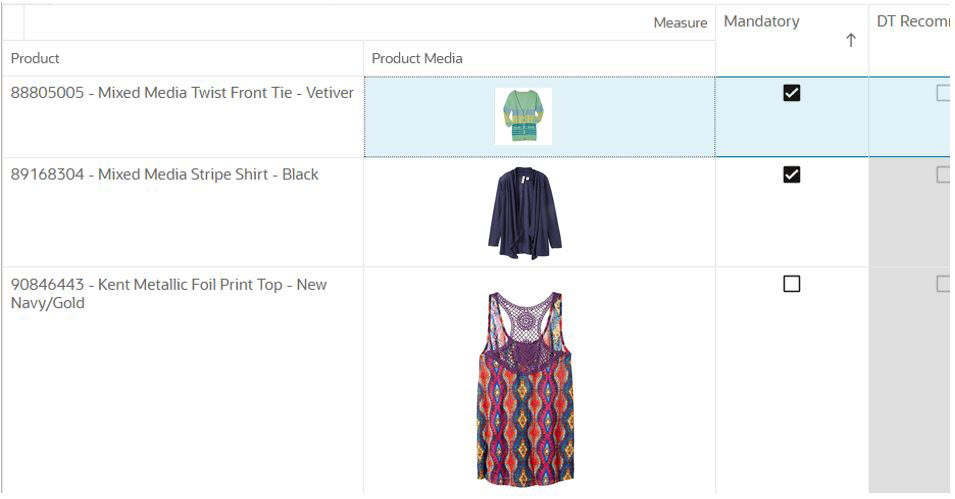Select the Mandatory column header
The image size is (955, 499).
pos(761,21)
